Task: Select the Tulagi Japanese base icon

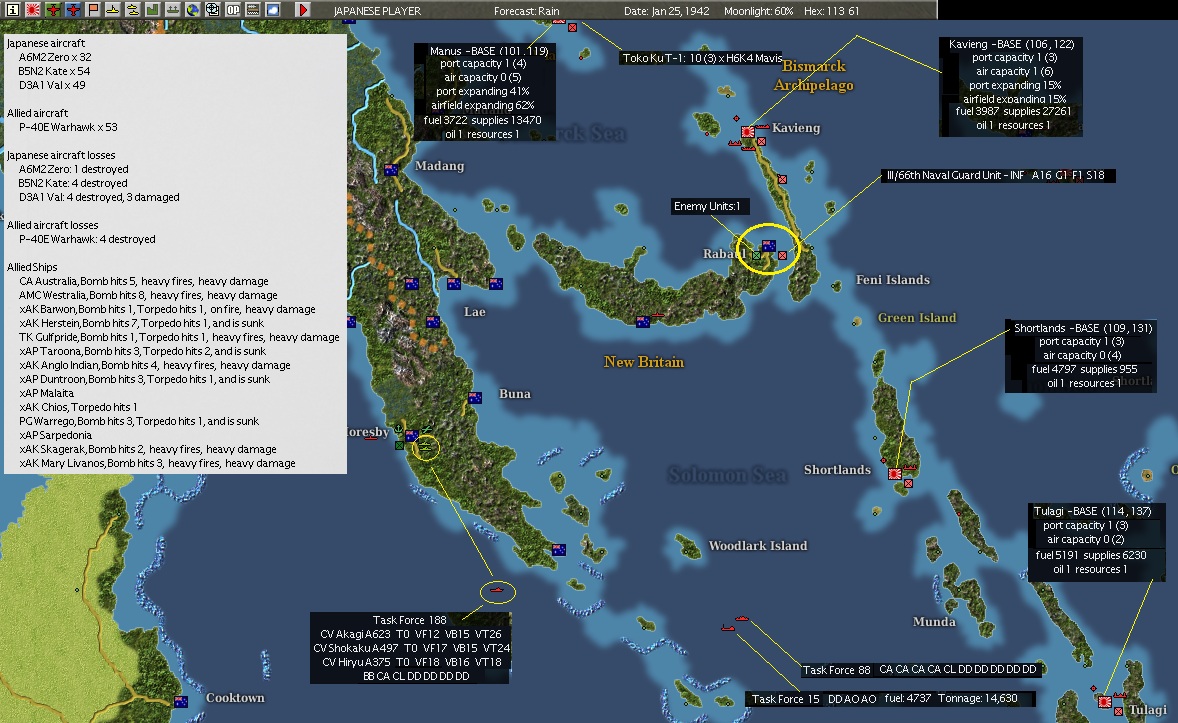Action: 1104,702
